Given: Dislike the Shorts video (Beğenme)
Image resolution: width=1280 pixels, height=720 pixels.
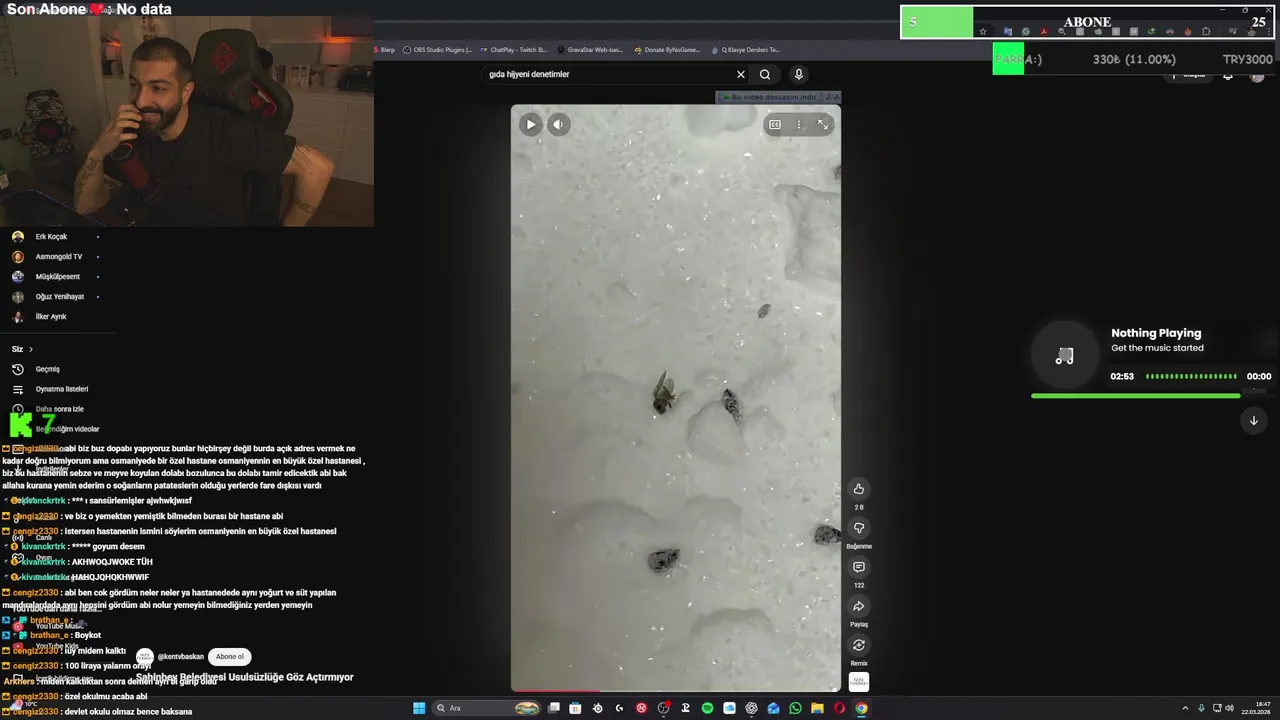Looking at the screenshot, I should pos(858,528).
